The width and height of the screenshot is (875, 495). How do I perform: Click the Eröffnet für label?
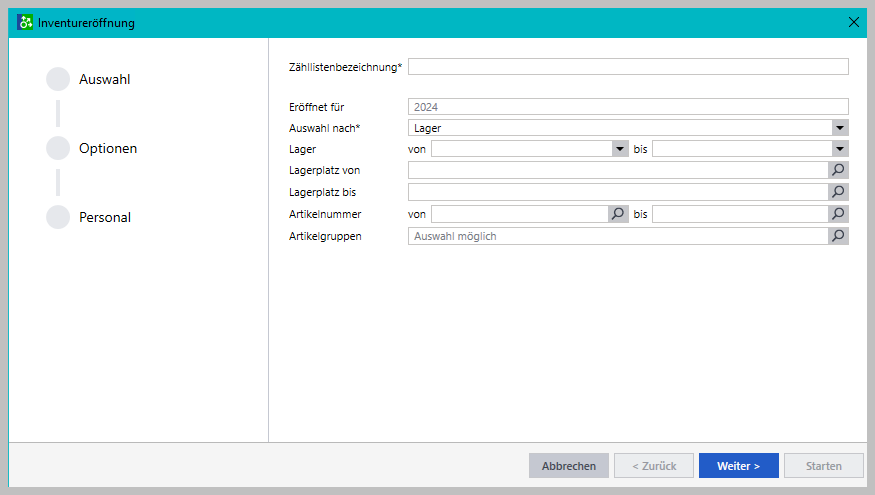pos(316,107)
